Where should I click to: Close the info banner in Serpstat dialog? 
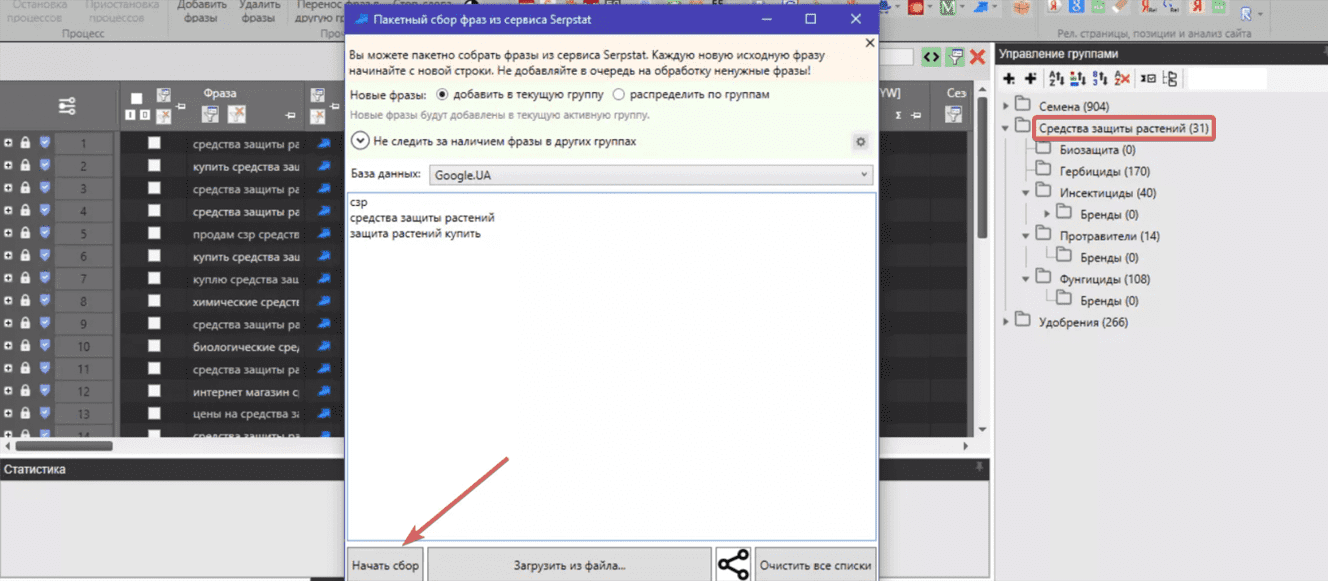click(x=869, y=43)
